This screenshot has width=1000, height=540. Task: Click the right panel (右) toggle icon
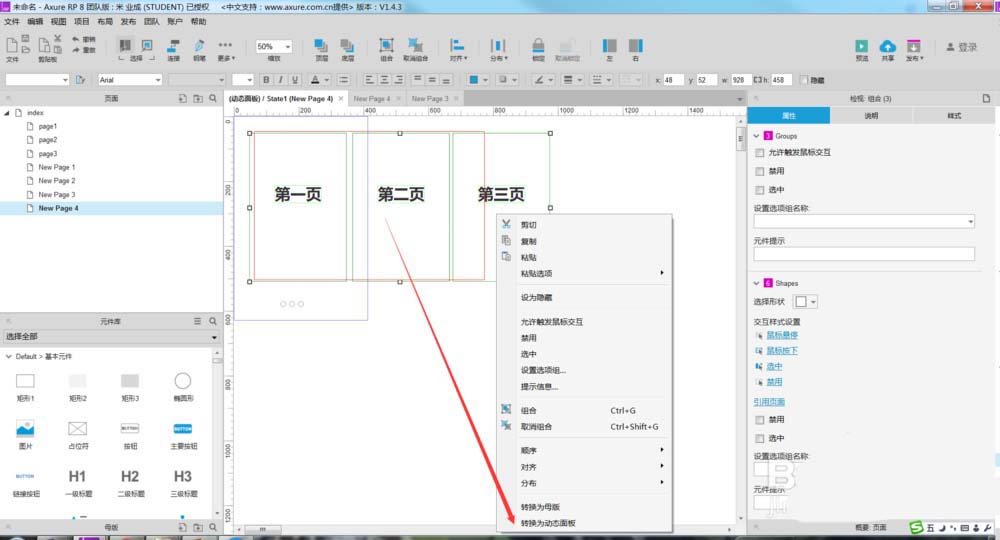click(x=635, y=45)
